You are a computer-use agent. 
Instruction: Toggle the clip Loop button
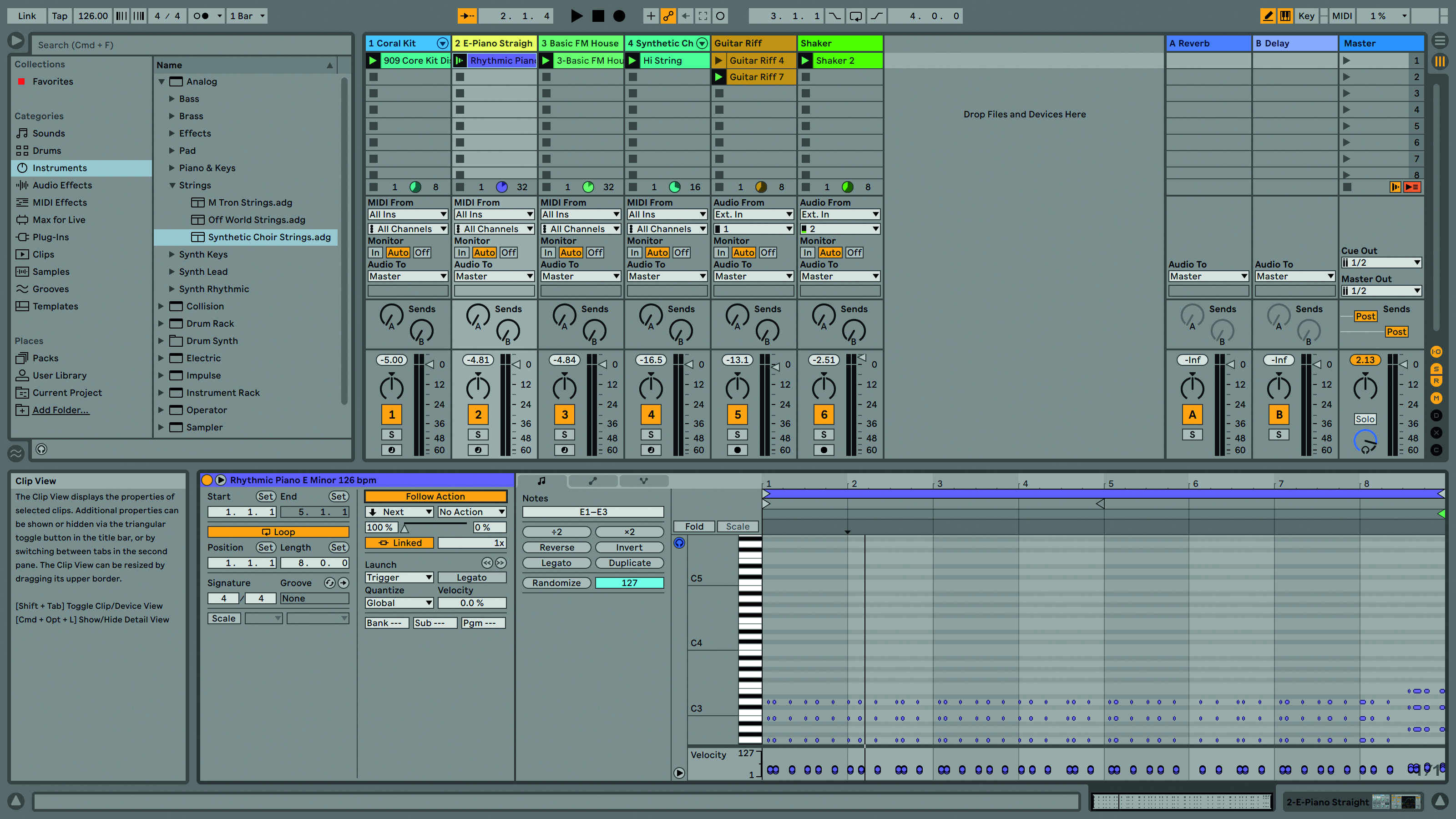tap(278, 532)
